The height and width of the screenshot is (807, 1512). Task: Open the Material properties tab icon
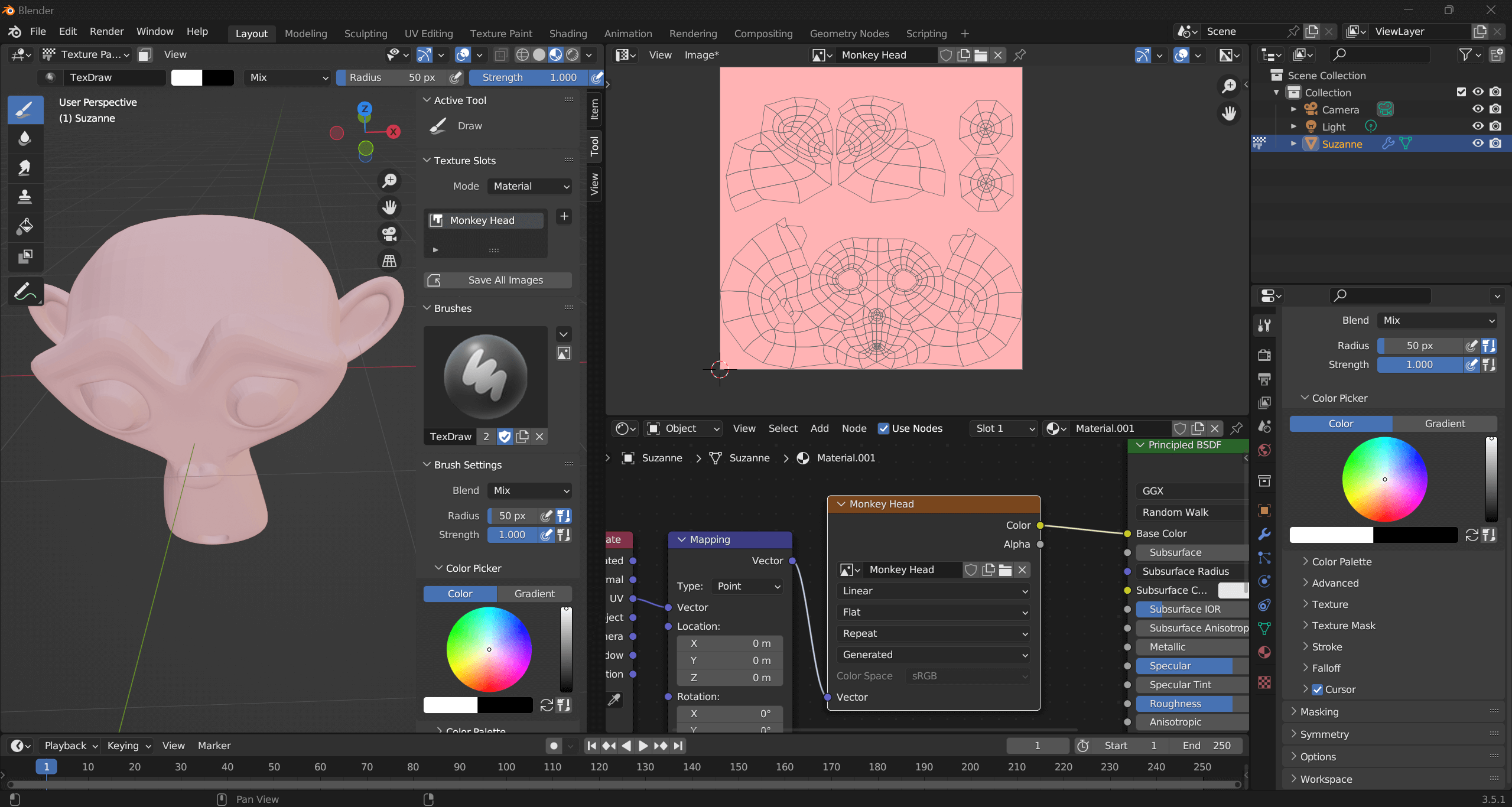pos(1264,652)
